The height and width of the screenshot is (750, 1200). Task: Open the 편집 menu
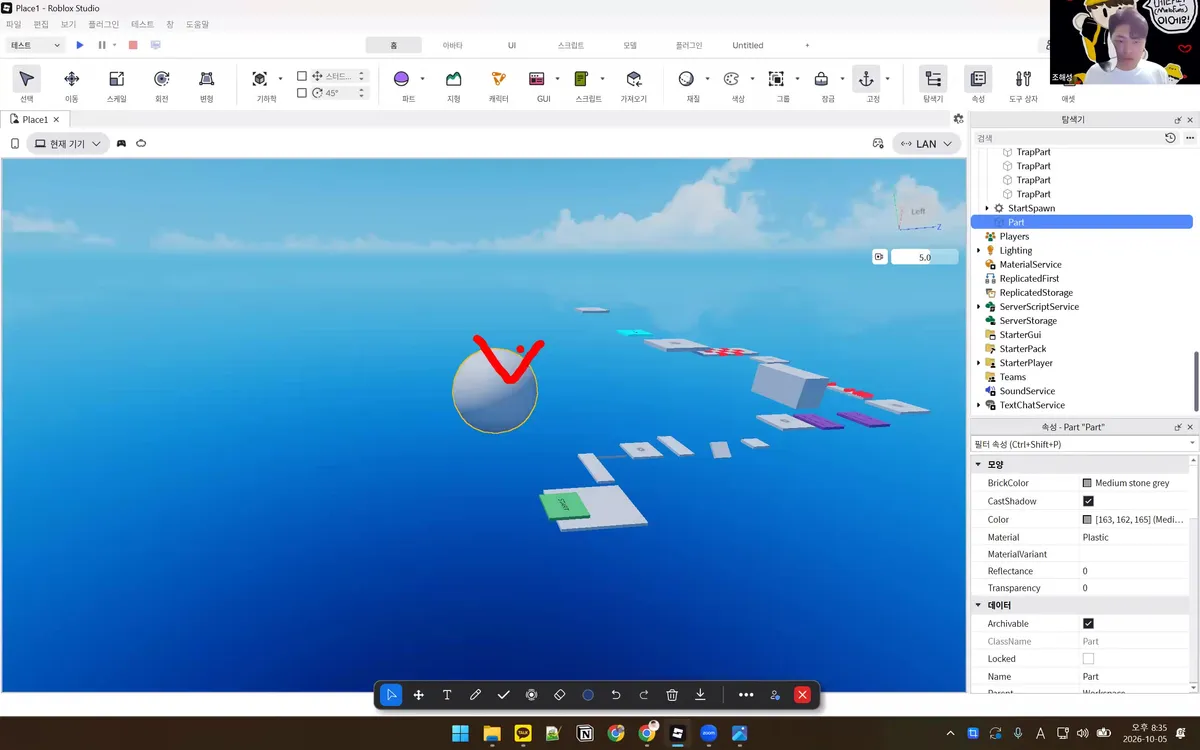tap(41, 24)
